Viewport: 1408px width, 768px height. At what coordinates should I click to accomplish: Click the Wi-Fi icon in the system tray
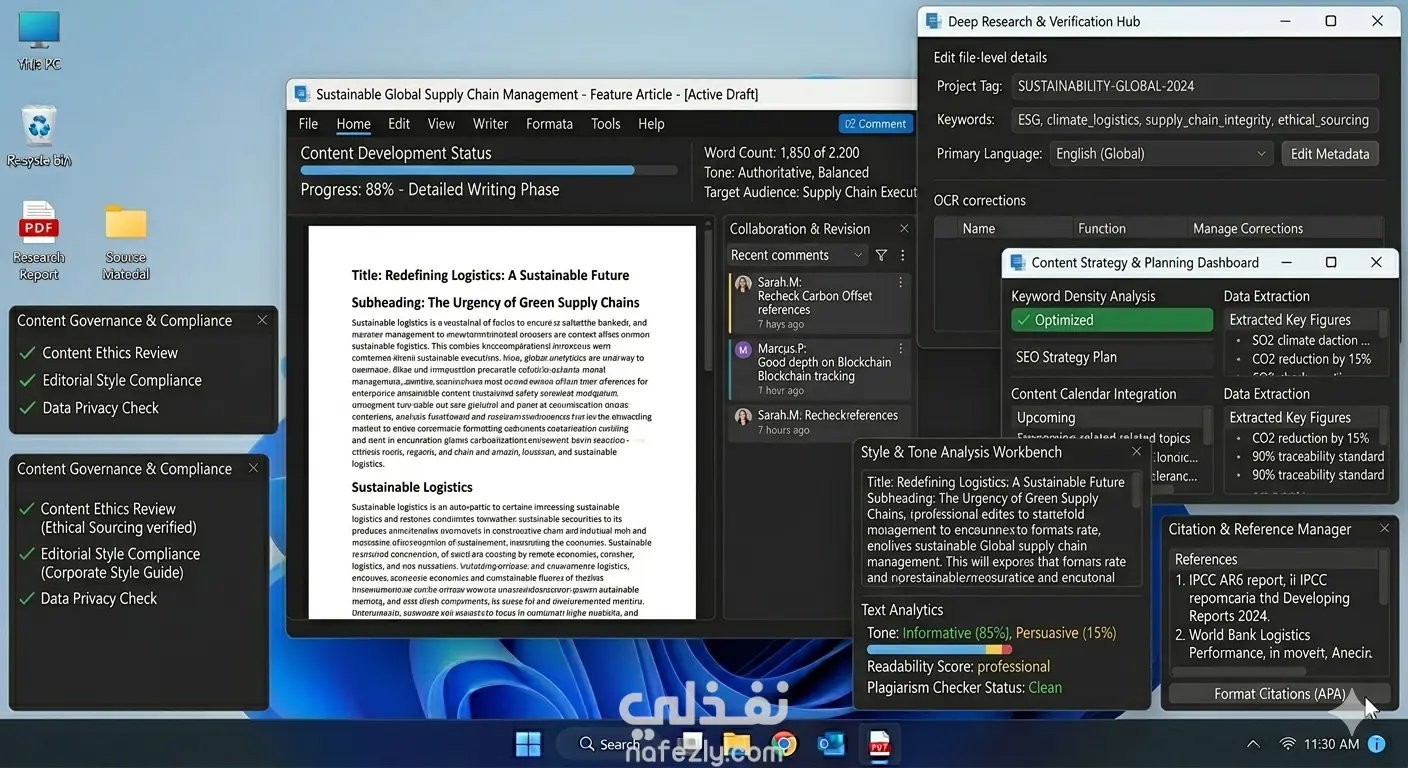point(1288,744)
